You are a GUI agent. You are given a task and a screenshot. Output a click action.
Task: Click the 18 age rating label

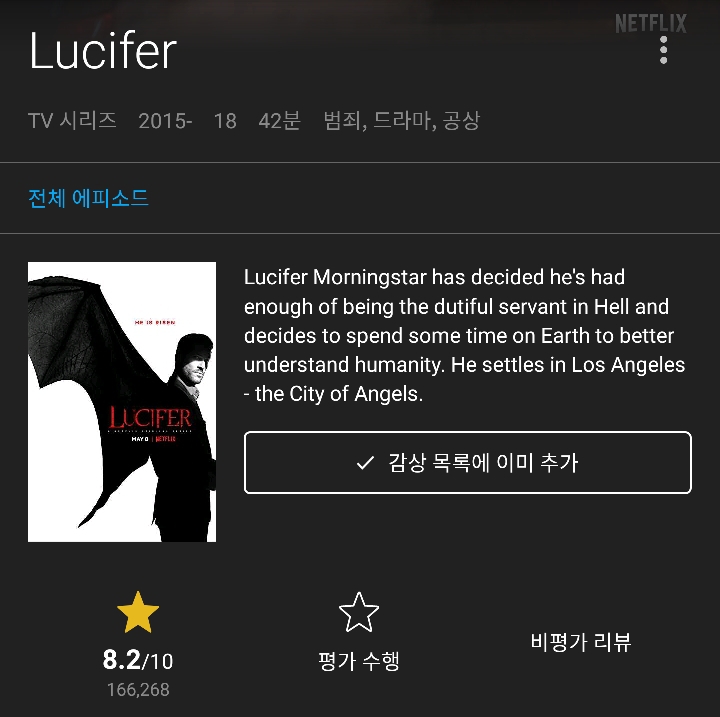(x=225, y=121)
